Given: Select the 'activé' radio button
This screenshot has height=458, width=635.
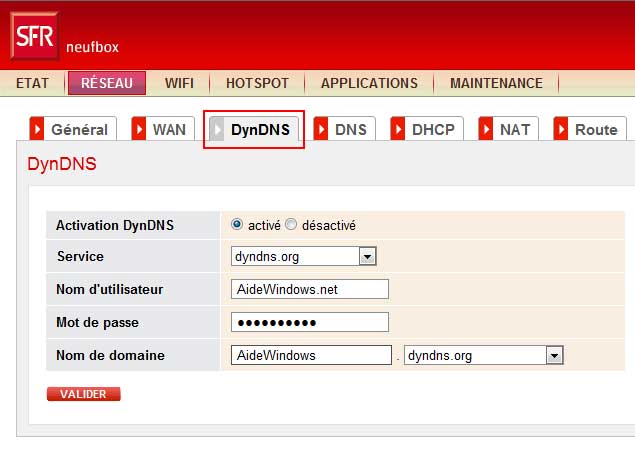Looking at the screenshot, I should click(x=237, y=225).
